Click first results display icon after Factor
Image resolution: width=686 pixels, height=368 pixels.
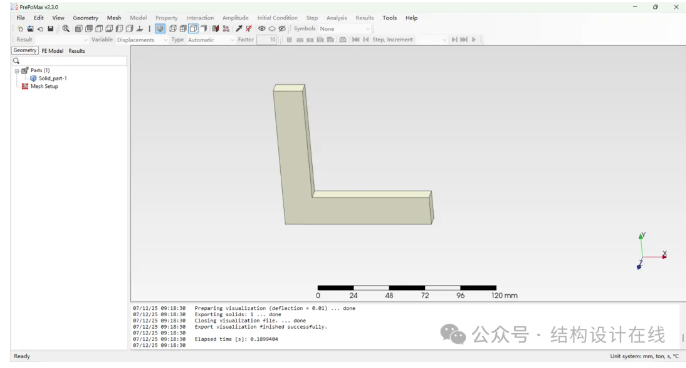click(289, 40)
